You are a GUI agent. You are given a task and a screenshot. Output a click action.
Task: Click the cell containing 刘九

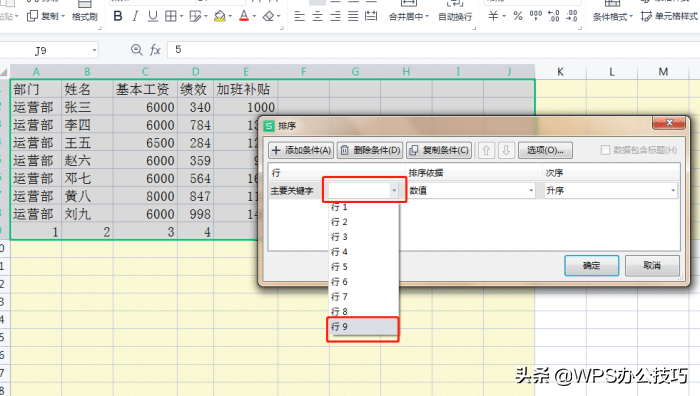pyautogui.click(x=87, y=214)
